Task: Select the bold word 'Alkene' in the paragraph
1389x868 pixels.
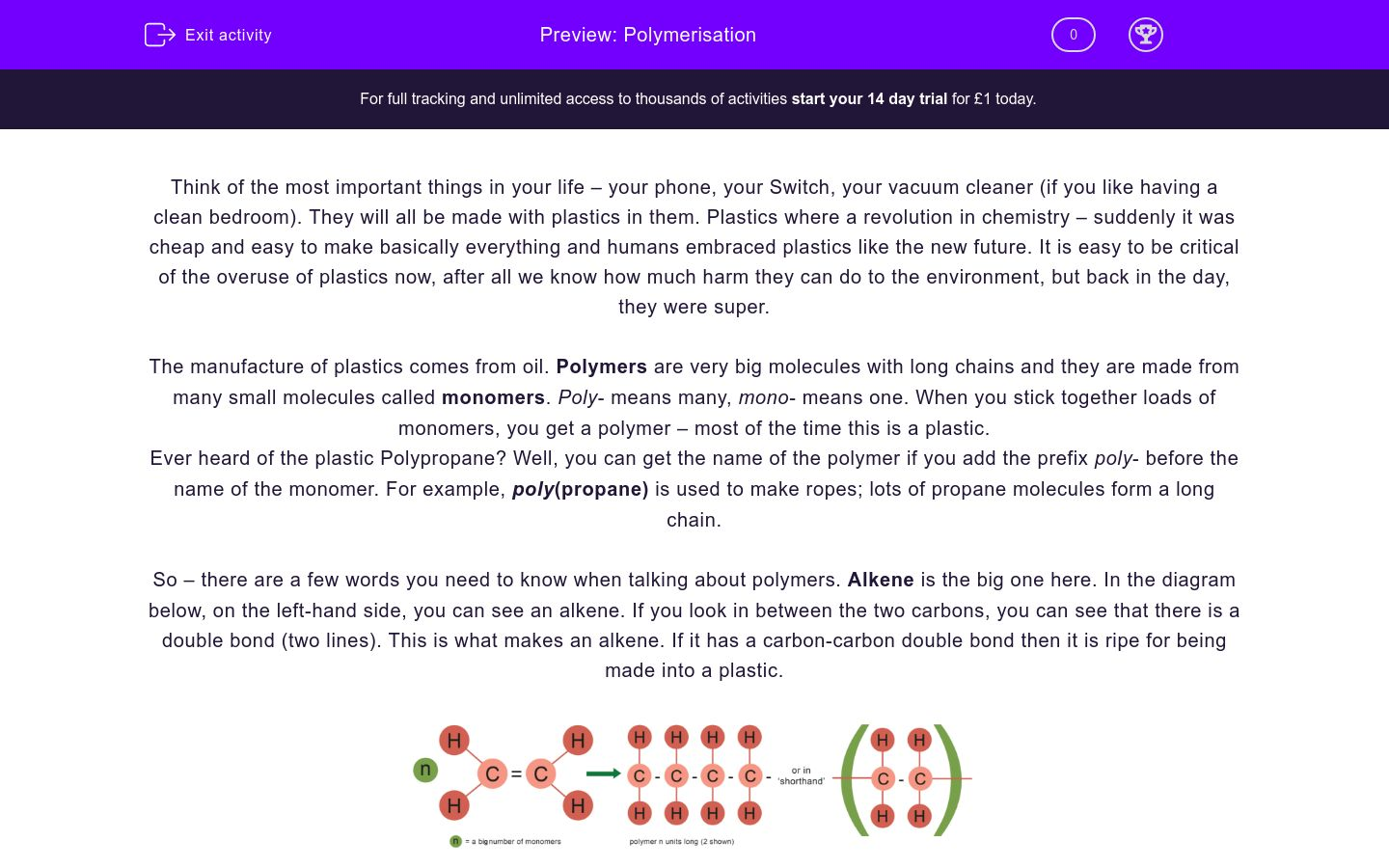Action: coord(880,580)
